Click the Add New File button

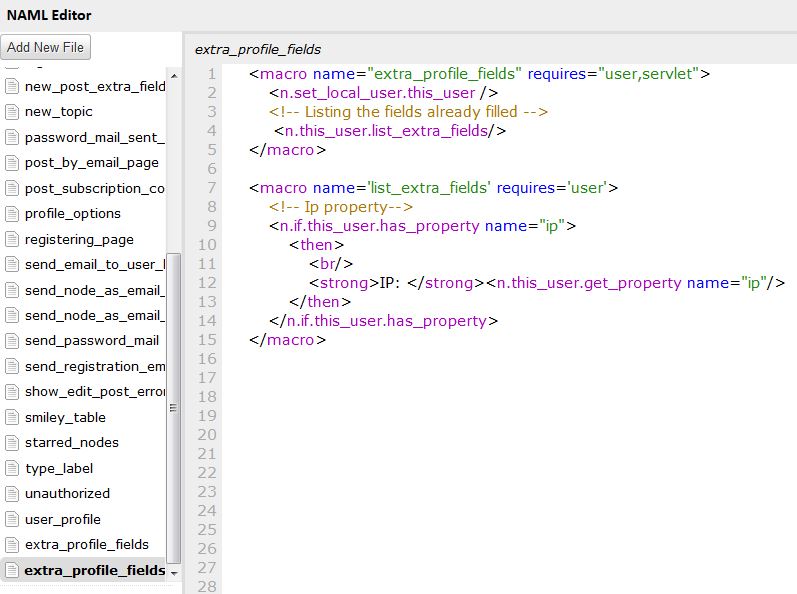46,47
